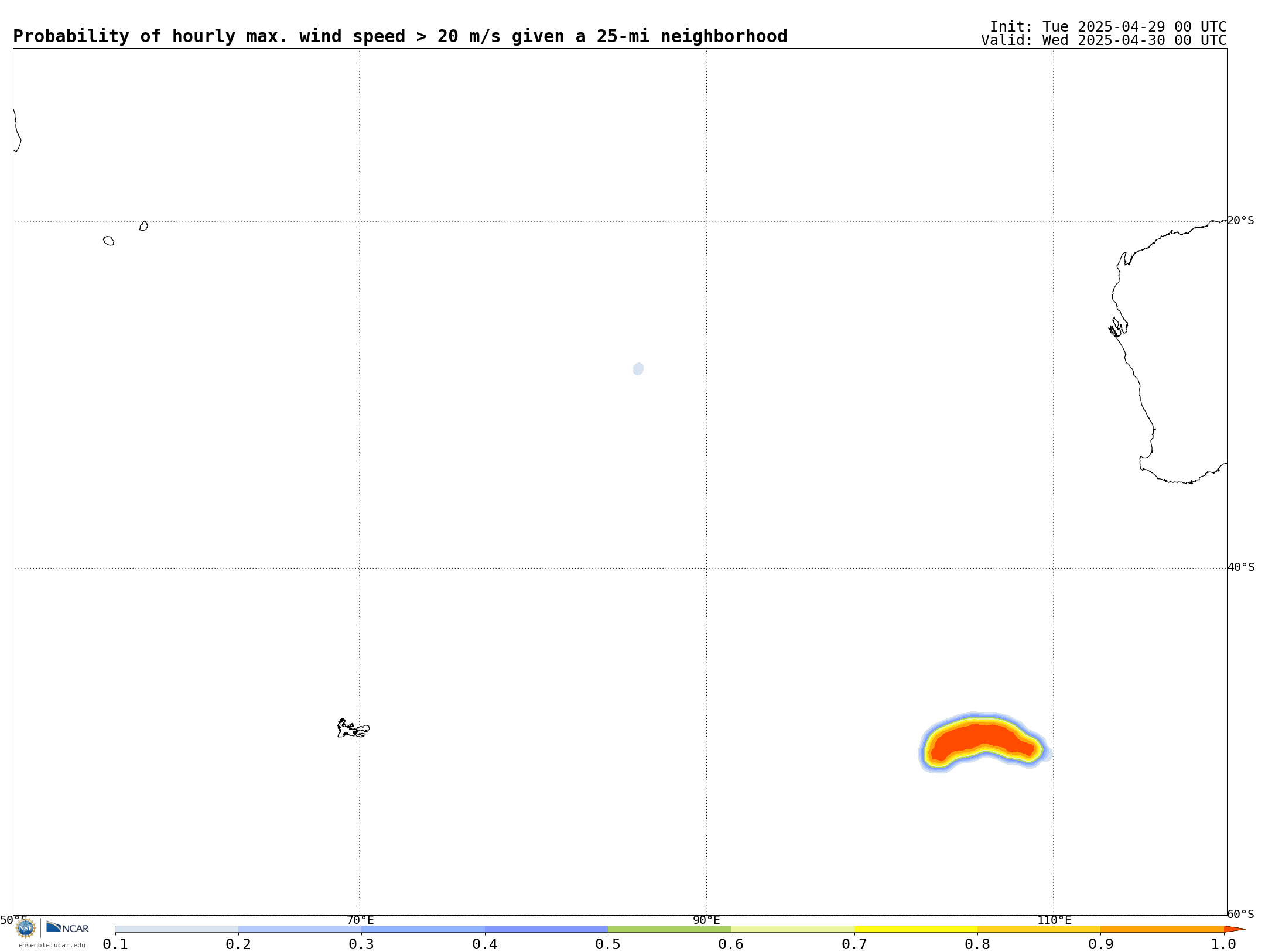Viewport: 1265px width, 952px height.
Task: Click the 0.5–0.6 green colorbar segment
Action: coord(669,929)
